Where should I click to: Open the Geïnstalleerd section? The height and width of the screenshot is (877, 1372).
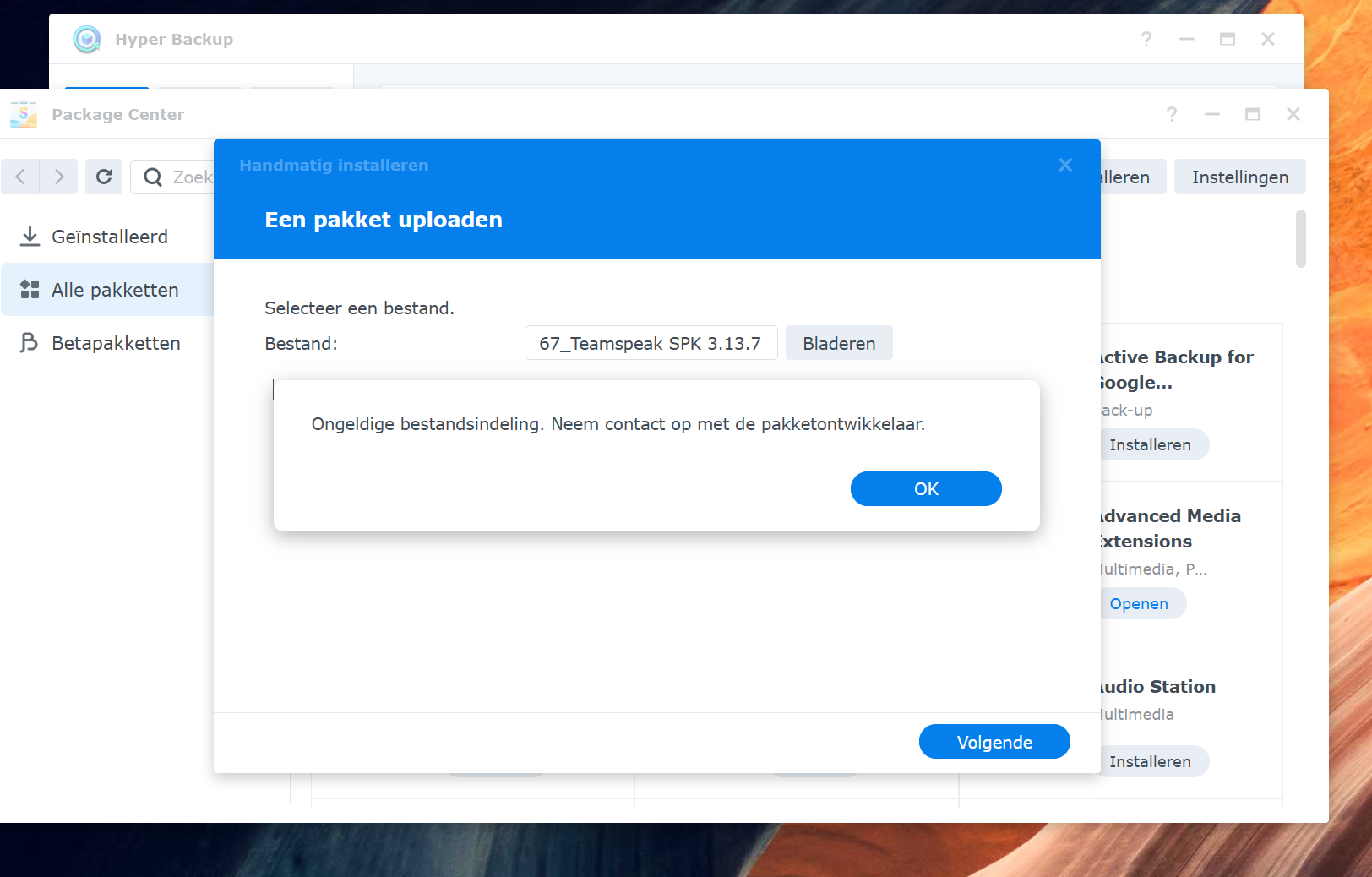point(109,237)
